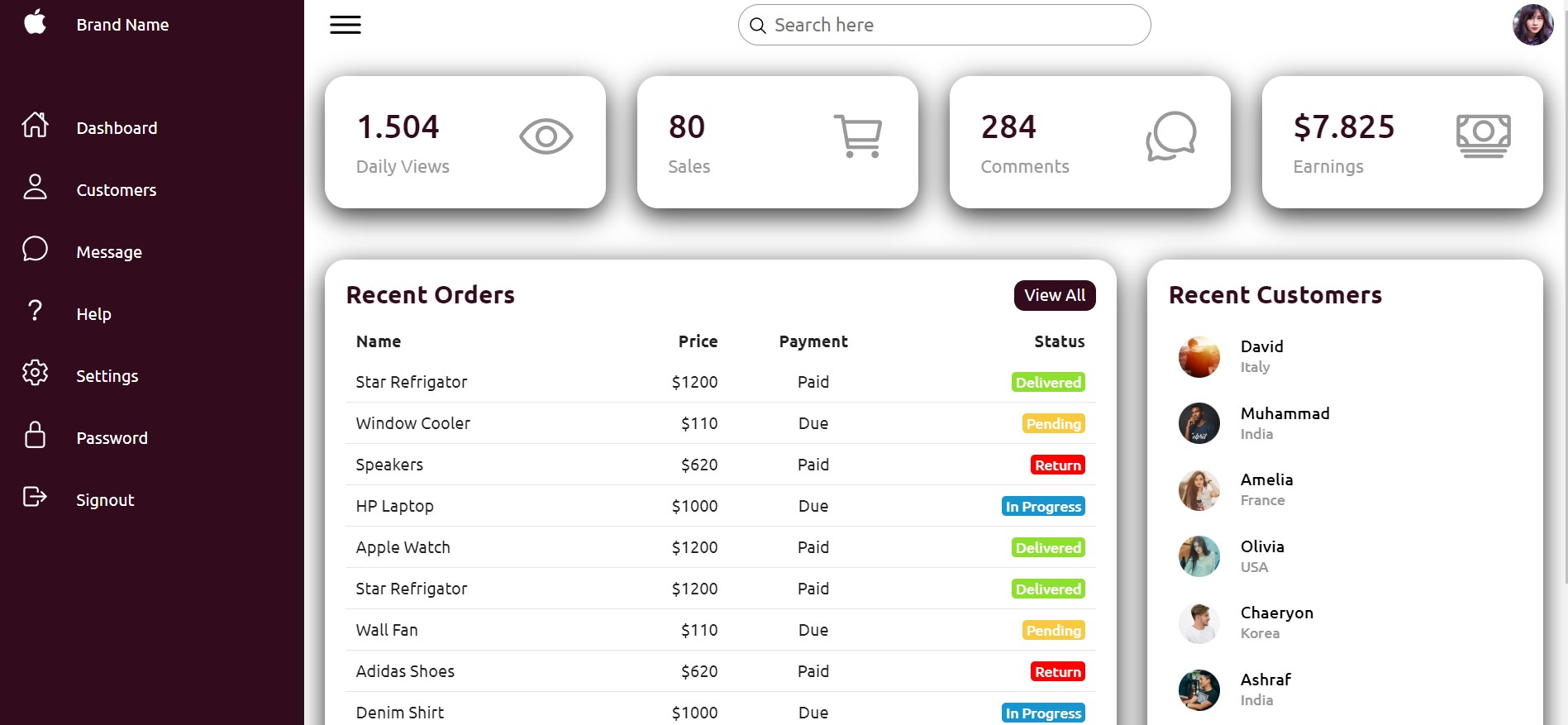
Task: Open Settings via the gear icon
Action: 35,373
